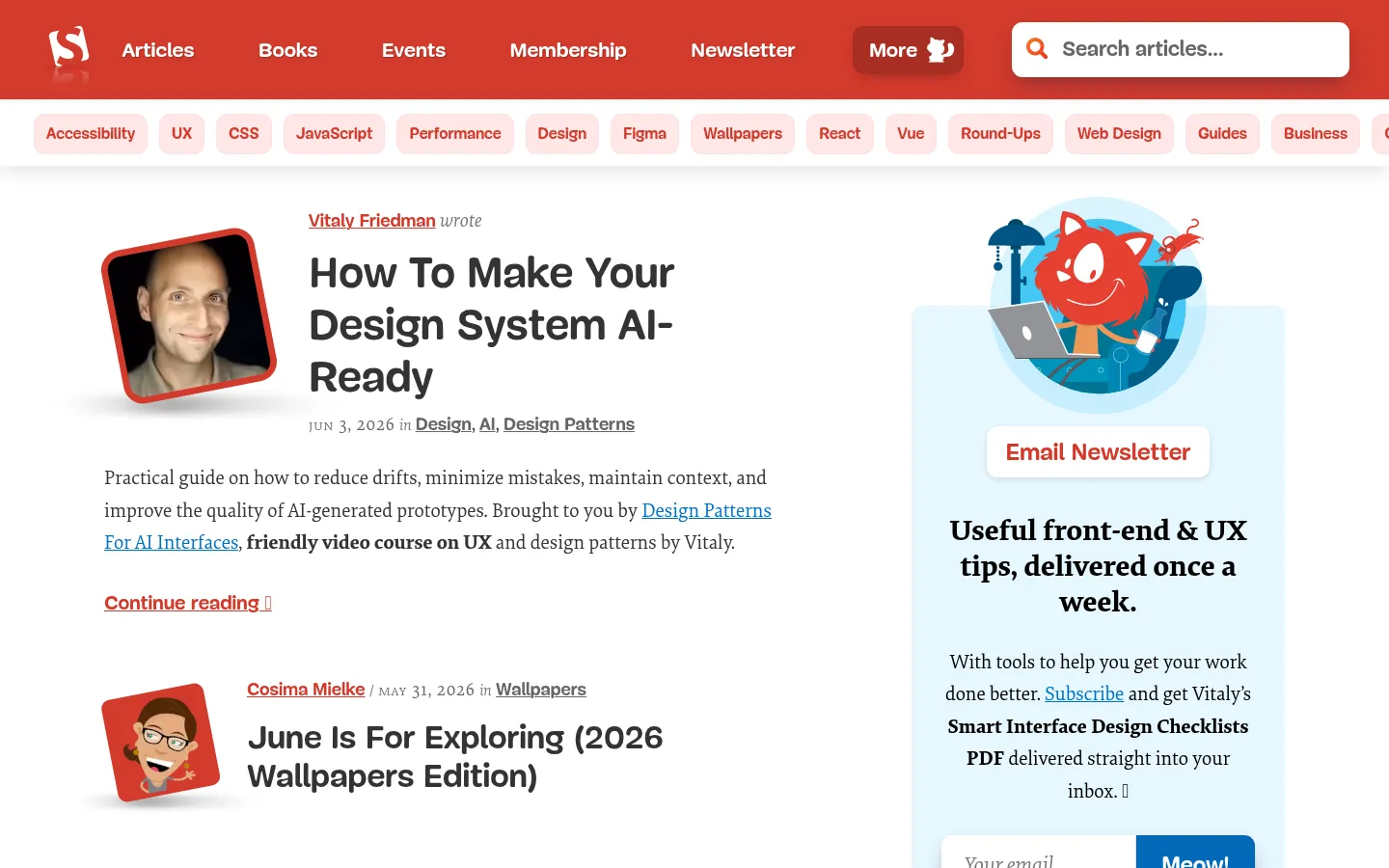Image resolution: width=1389 pixels, height=868 pixels.
Task: Open the Figma category pill
Action: point(644,134)
